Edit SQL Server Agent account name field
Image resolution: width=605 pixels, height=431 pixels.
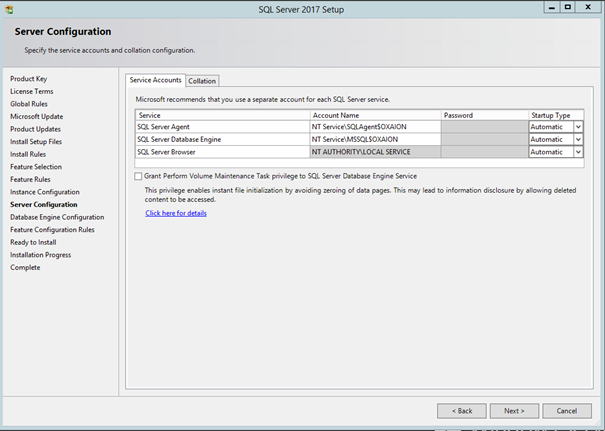375,127
